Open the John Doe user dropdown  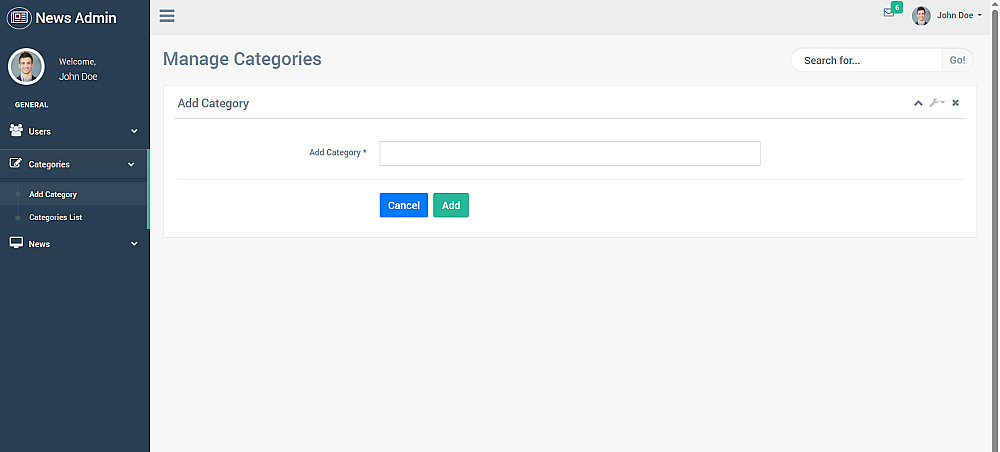[x=957, y=16]
